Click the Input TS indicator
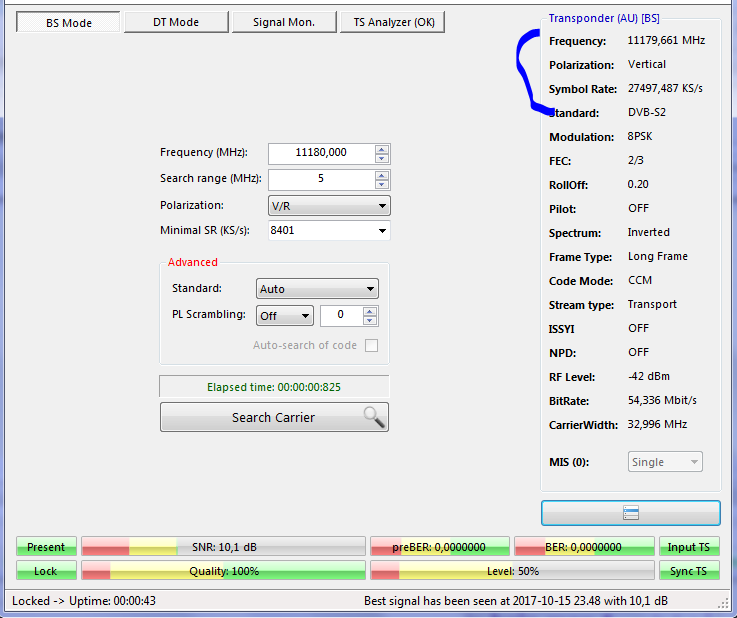Screen dimensions: 737x618 (688, 547)
